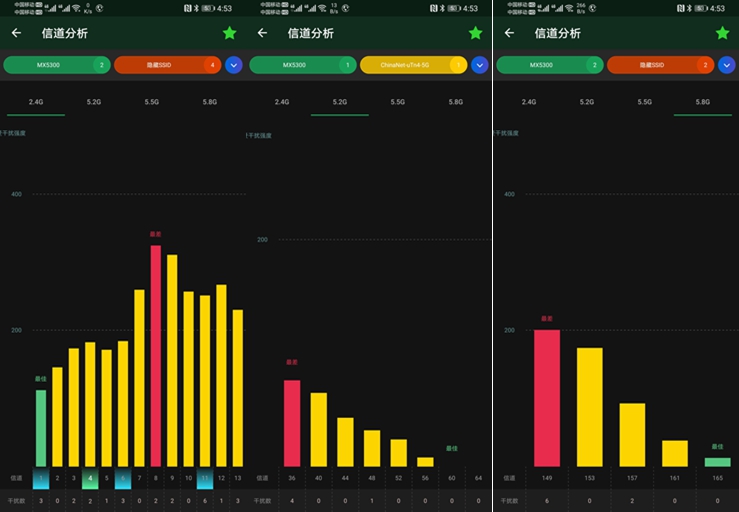
Task: Tap the red bar for channel 36
Action: [292, 423]
